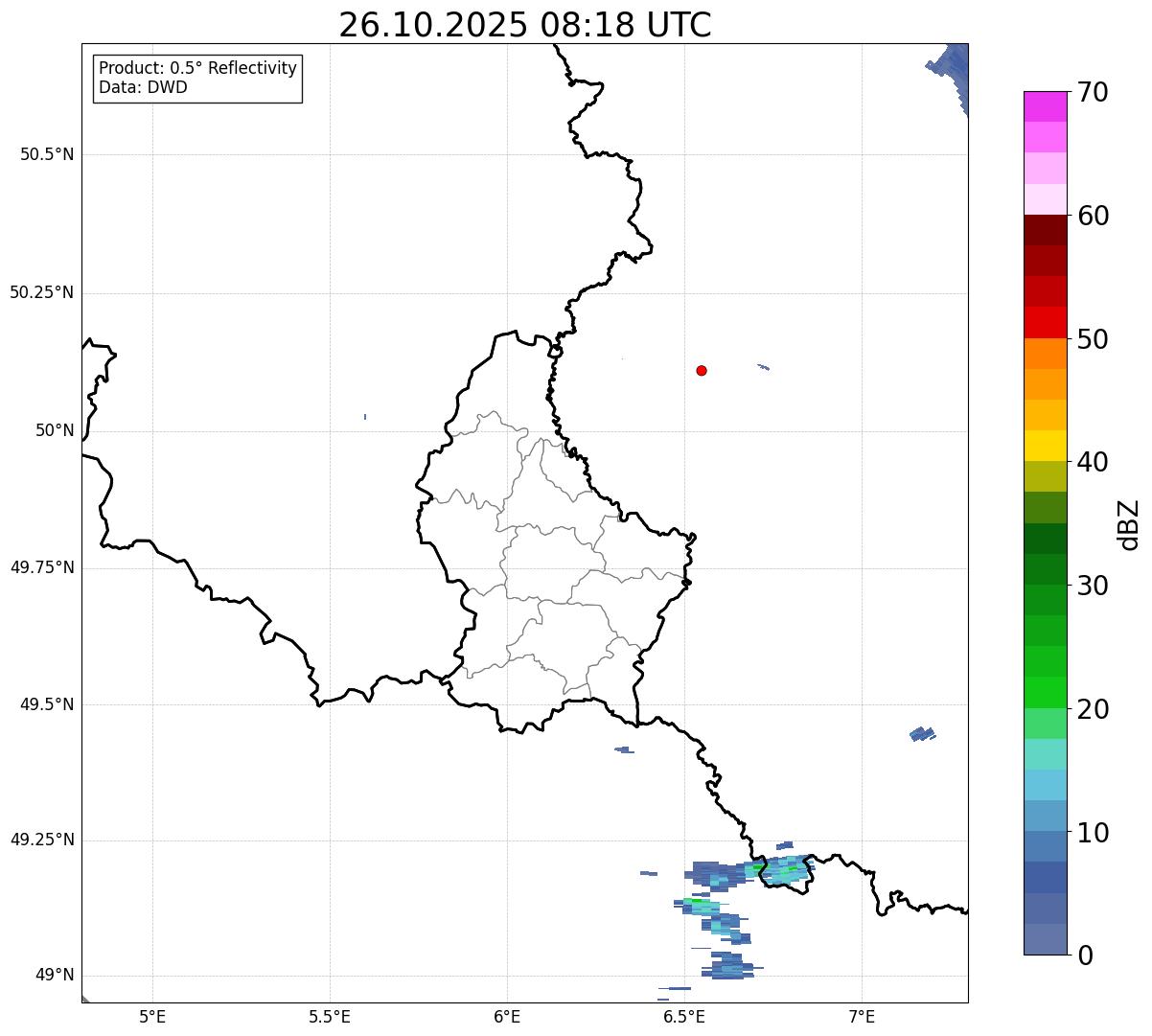Click the radar echo in top-right map corner
1152x1036 pixels.
tap(950, 77)
